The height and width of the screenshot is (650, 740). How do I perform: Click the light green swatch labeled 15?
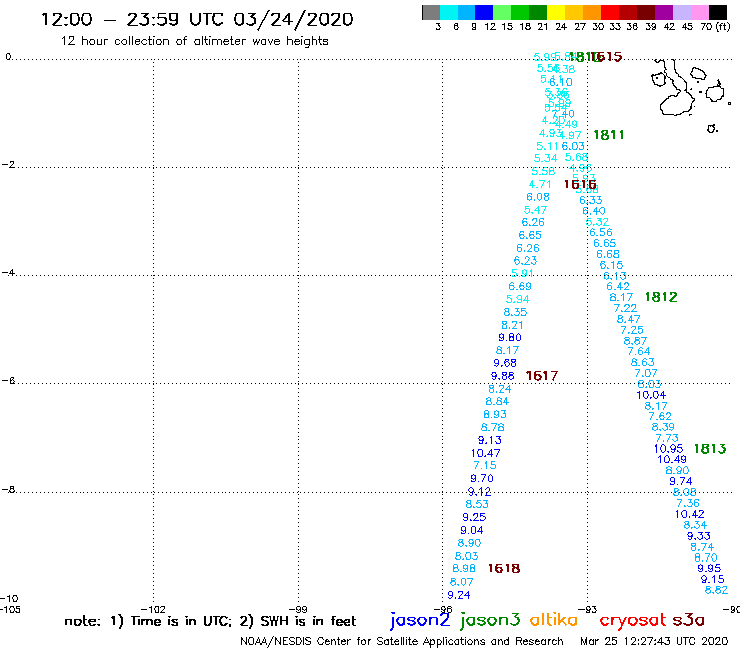coord(502,12)
